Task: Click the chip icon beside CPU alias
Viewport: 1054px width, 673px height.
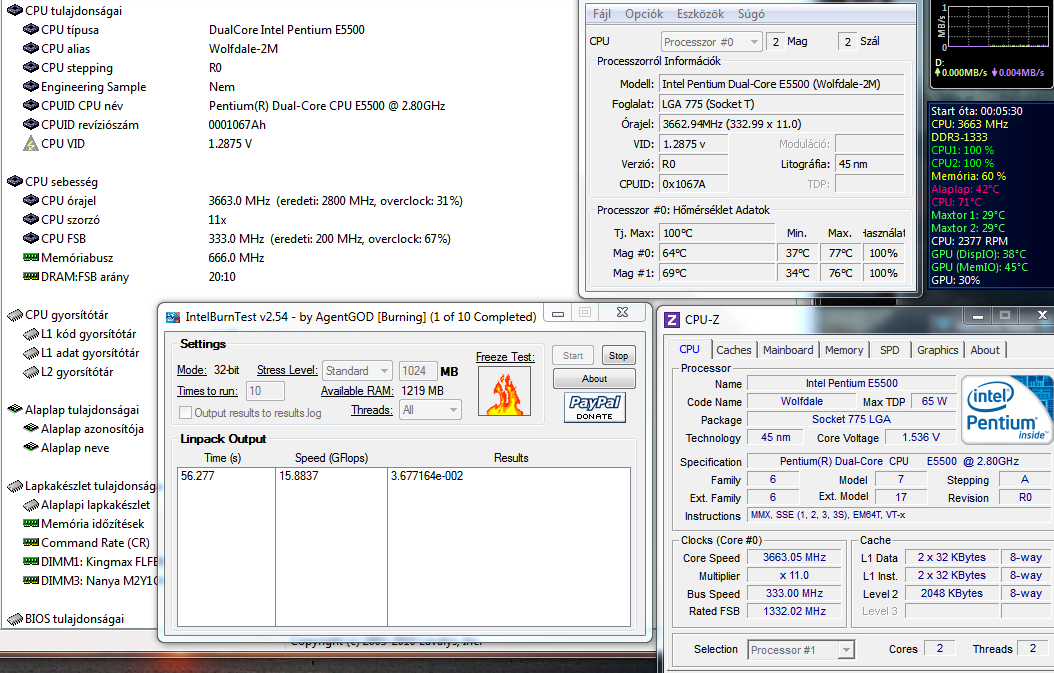Action: point(31,48)
